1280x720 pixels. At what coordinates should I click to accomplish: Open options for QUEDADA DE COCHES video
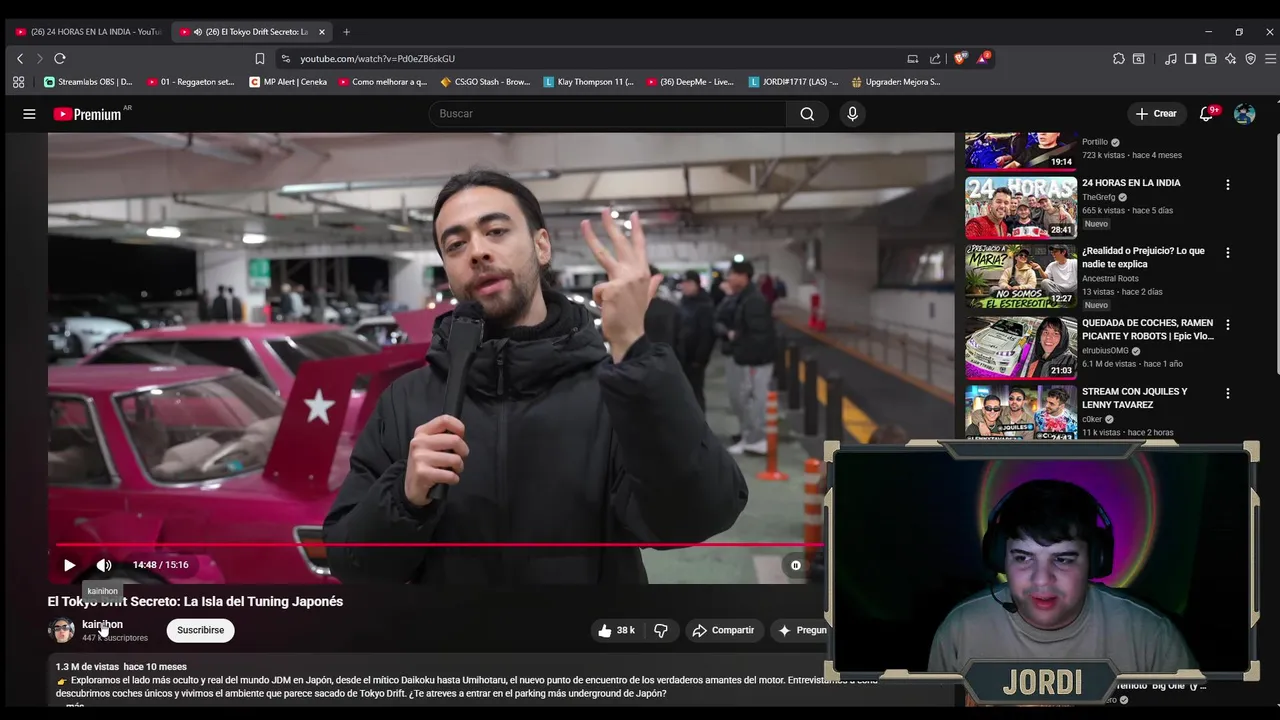tap(1228, 325)
